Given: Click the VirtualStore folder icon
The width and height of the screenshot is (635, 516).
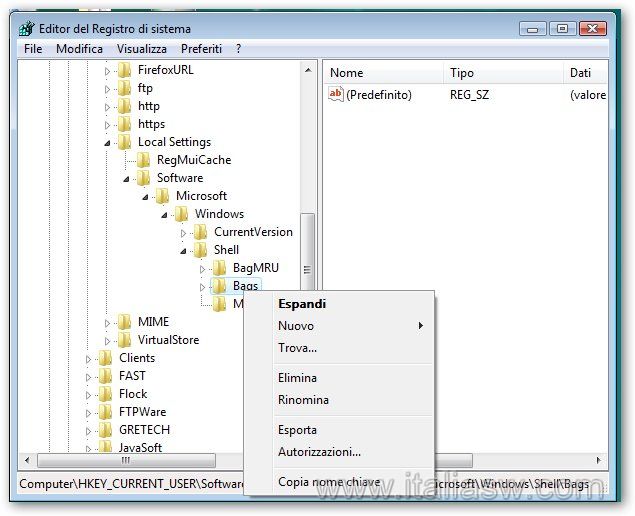Looking at the screenshot, I should click(124, 340).
